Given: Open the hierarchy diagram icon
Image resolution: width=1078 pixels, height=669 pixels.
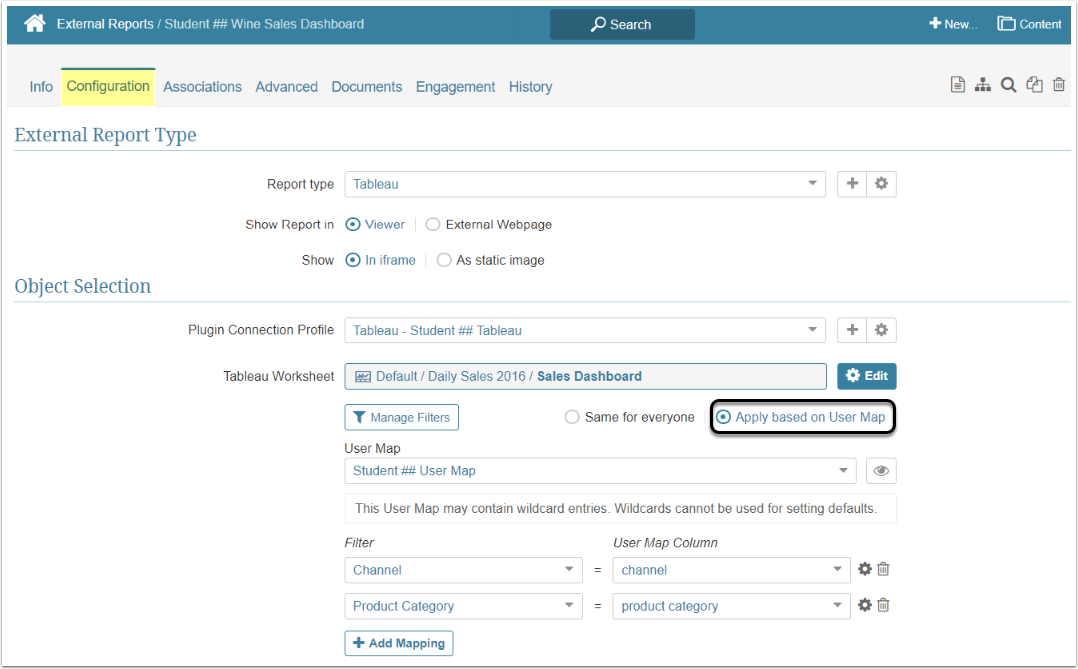Looking at the screenshot, I should click(983, 86).
